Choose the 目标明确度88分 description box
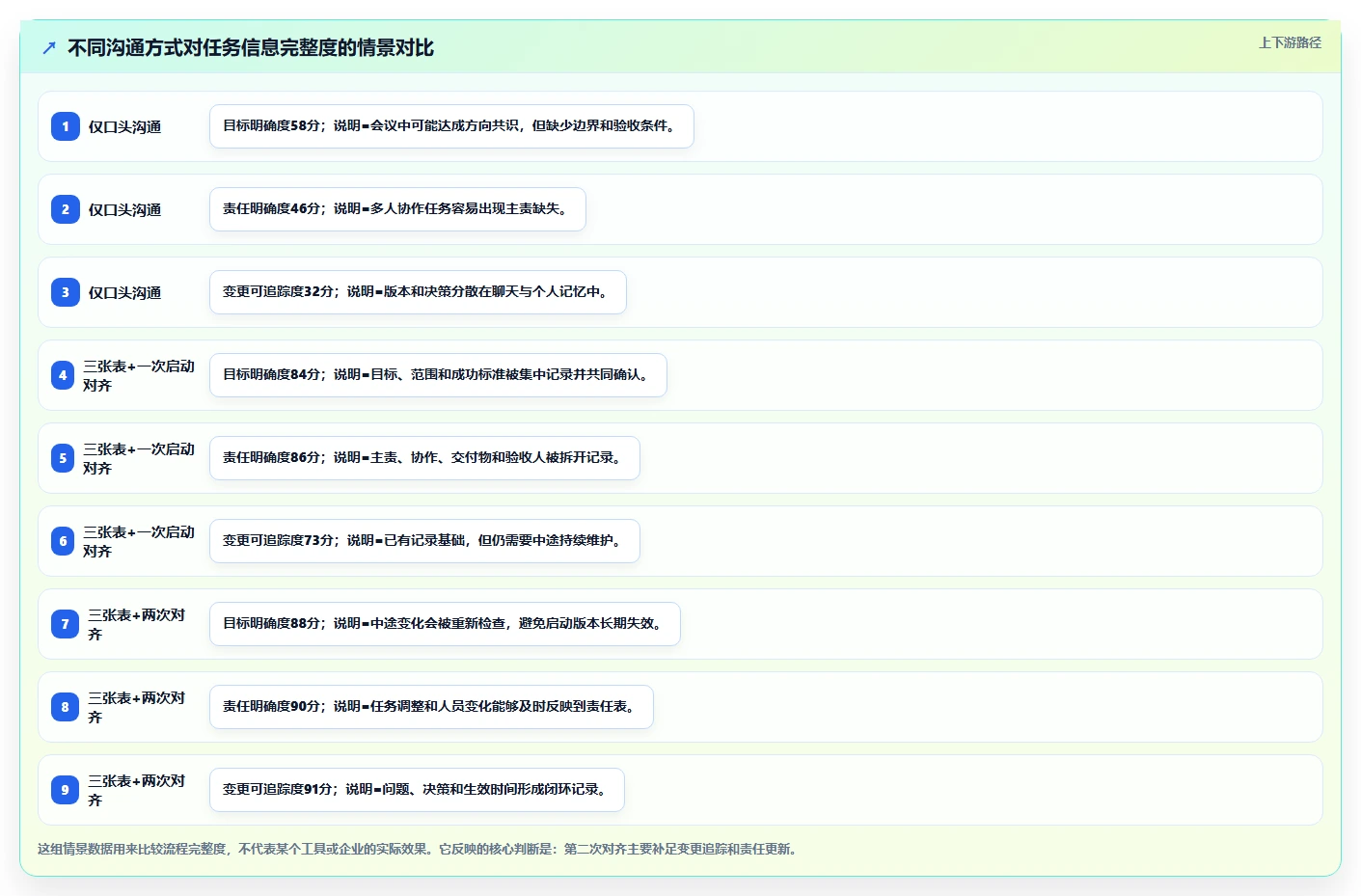1361x896 pixels. [x=445, y=624]
